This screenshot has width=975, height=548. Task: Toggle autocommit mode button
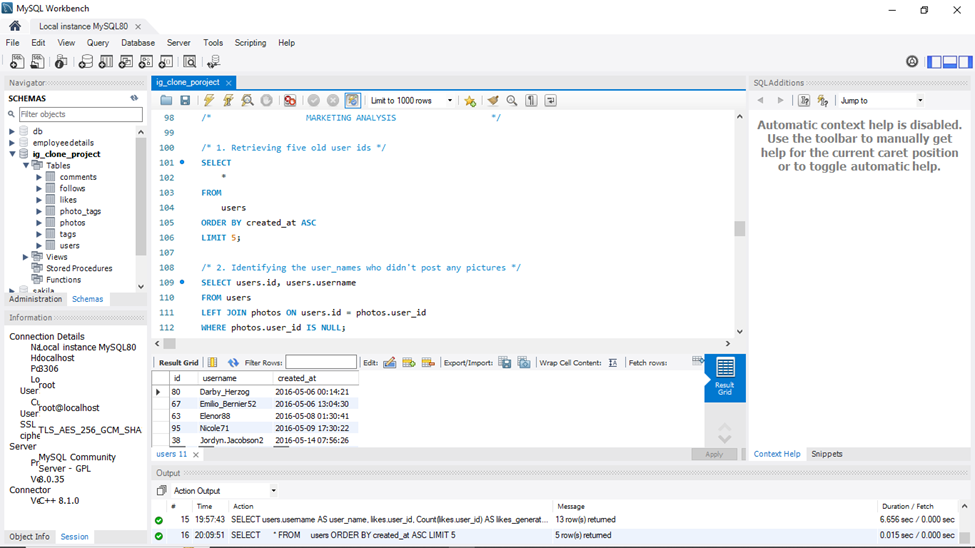(x=353, y=100)
